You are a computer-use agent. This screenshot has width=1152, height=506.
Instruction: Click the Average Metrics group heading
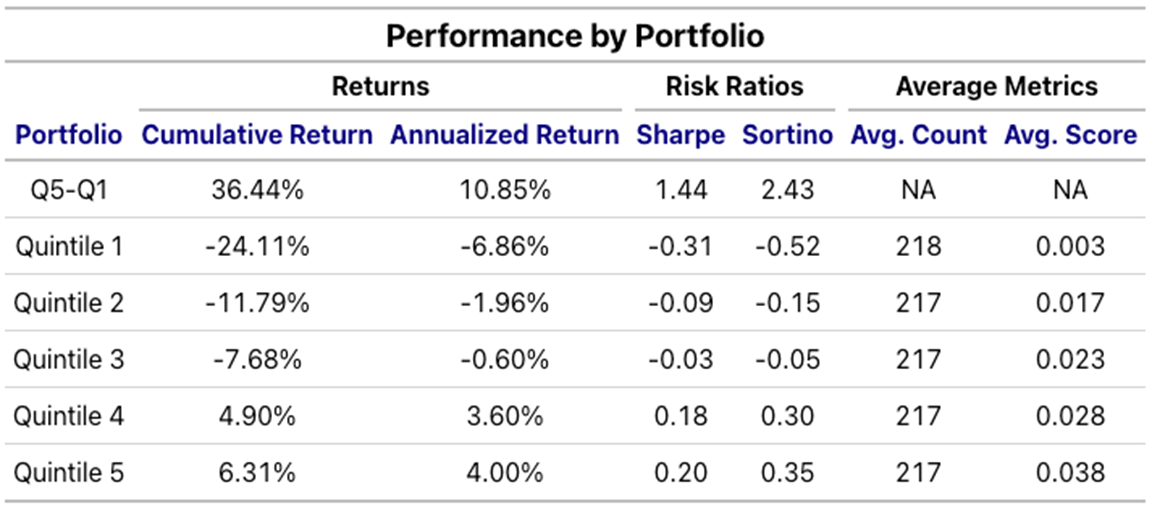coord(996,87)
